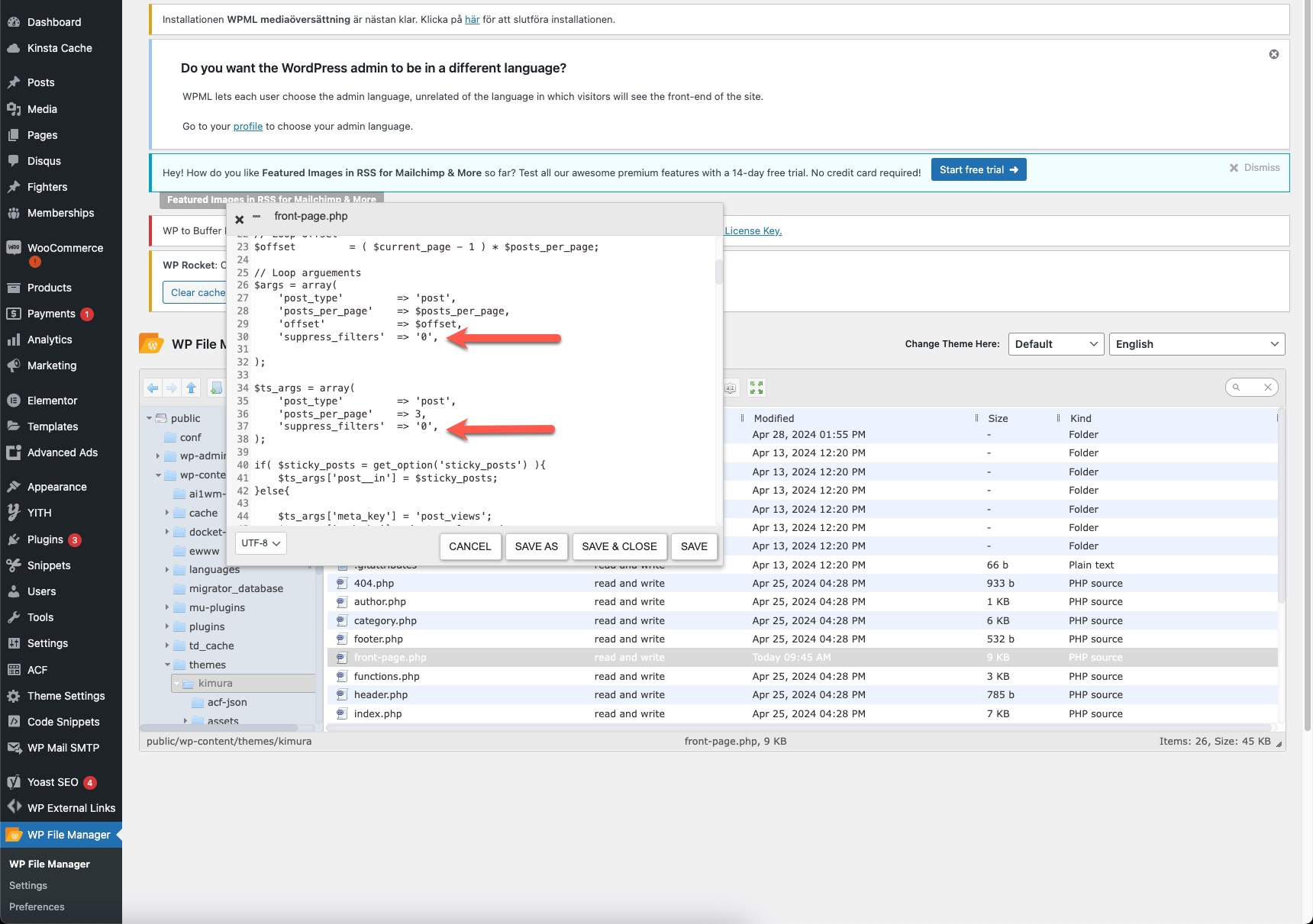Click the CANCEL button in editor
Viewport: 1313px width, 924px height.
pos(470,546)
